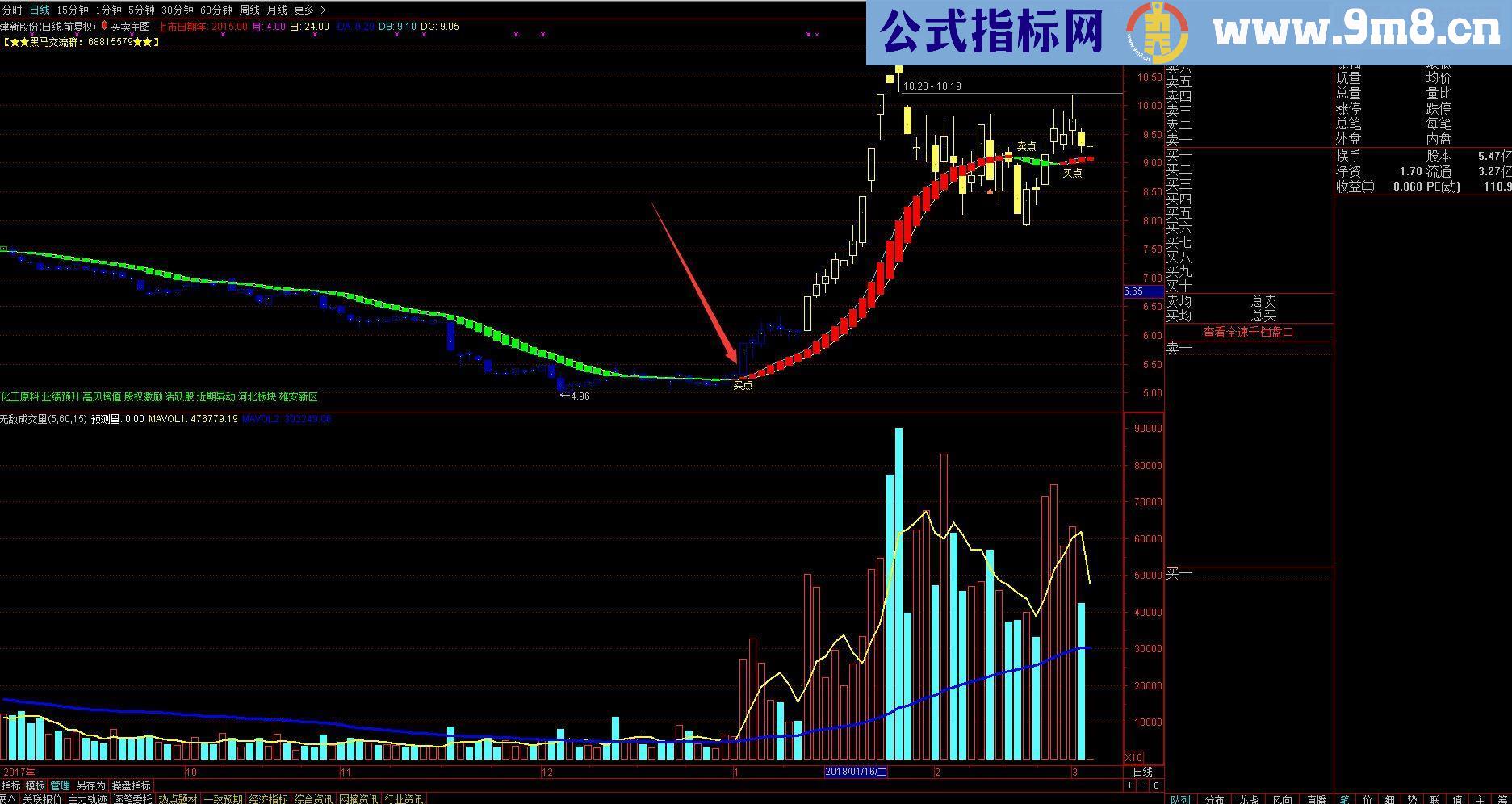Switch to 日线 daily chart period
Image resolution: width=1512 pixels, height=804 pixels.
tap(40, 10)
